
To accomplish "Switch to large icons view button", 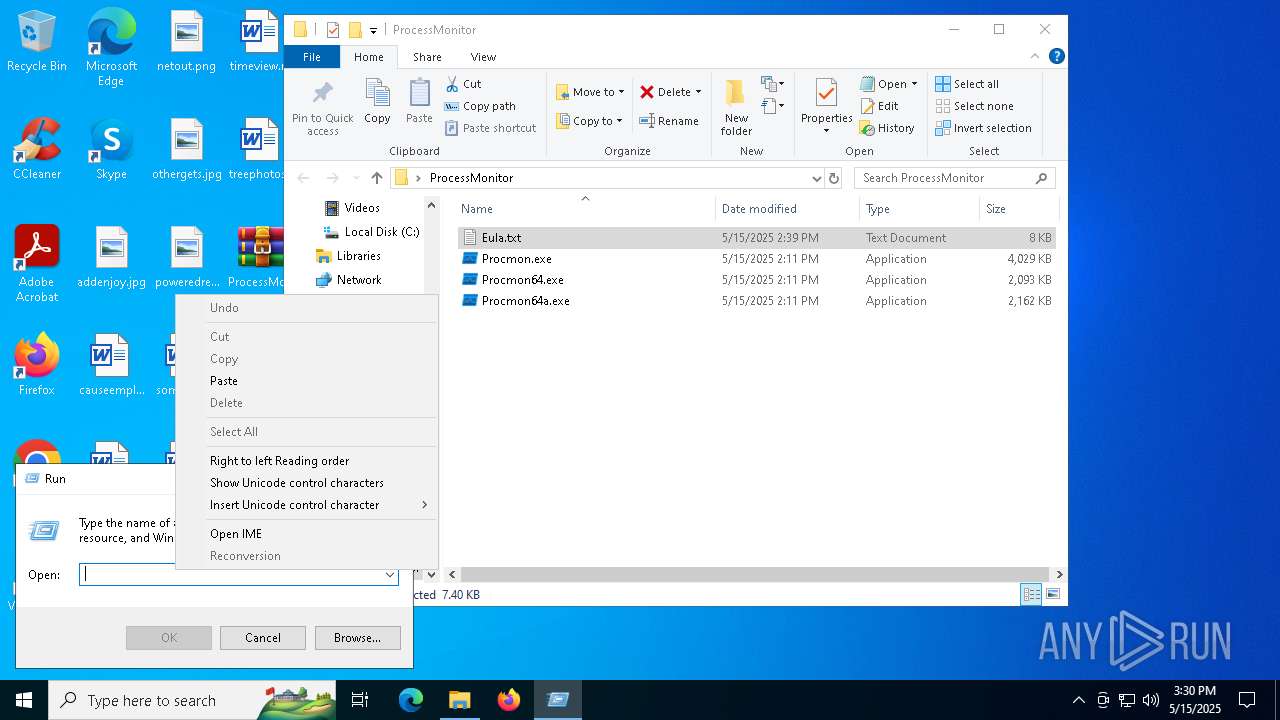I will (1053, 595).
